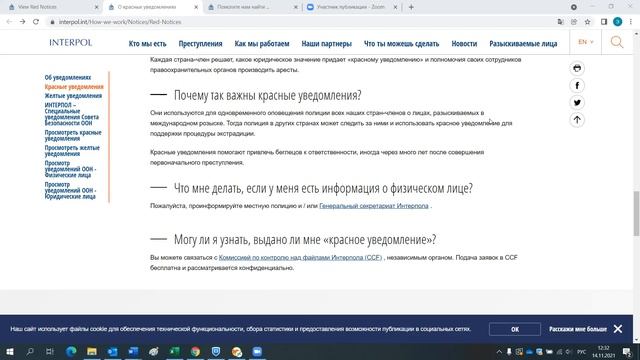Open the site search magnifier icon

(x=617, y=42)
